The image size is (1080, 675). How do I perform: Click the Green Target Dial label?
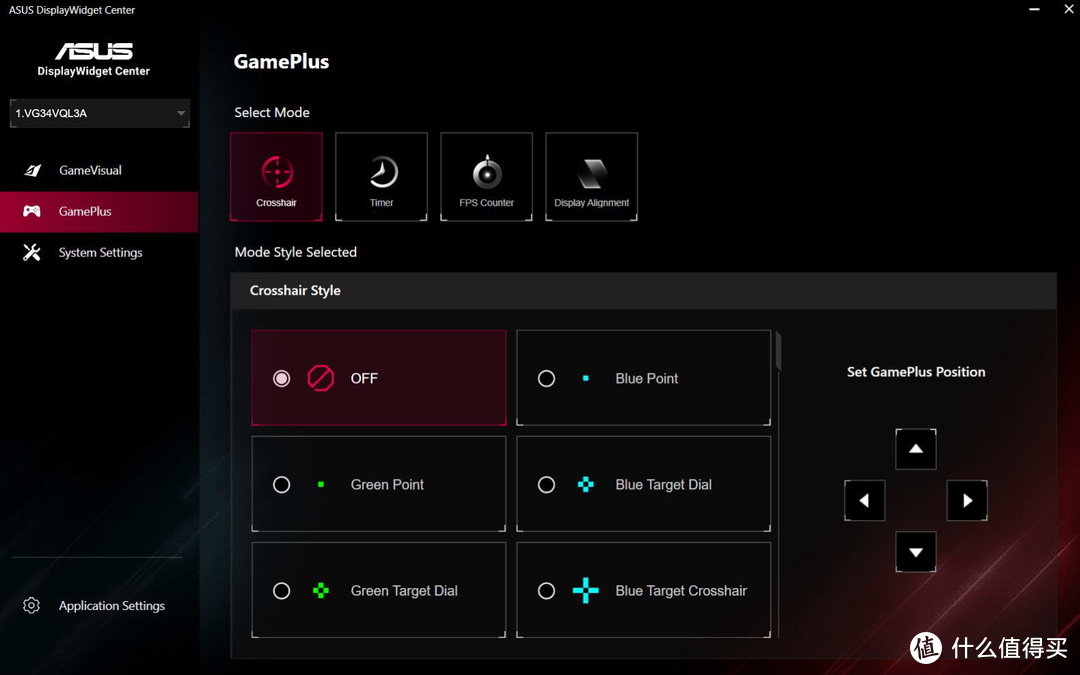tap(404, 590)
